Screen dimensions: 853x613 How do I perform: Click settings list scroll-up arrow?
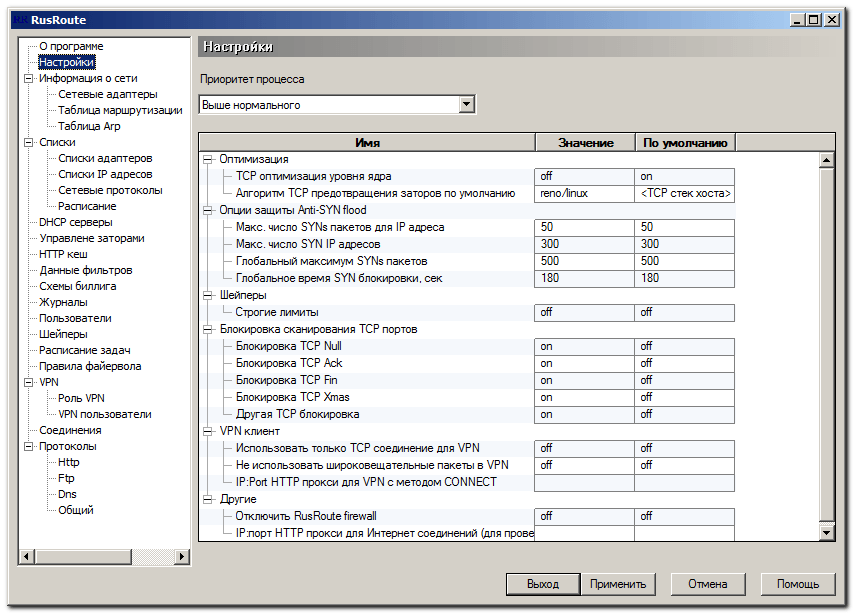pos(826,160)
